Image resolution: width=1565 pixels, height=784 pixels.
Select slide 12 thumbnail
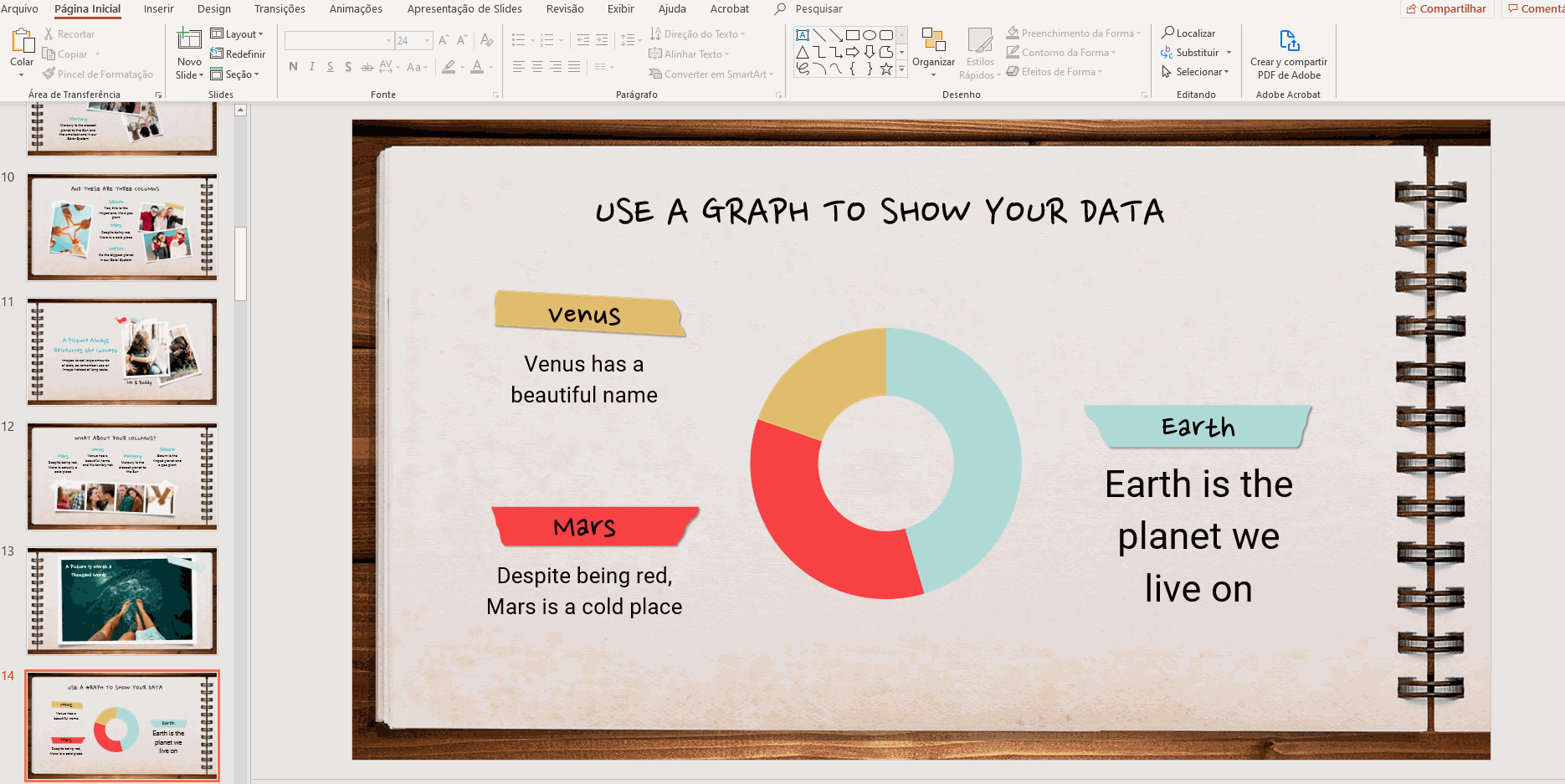click(122, 476)
